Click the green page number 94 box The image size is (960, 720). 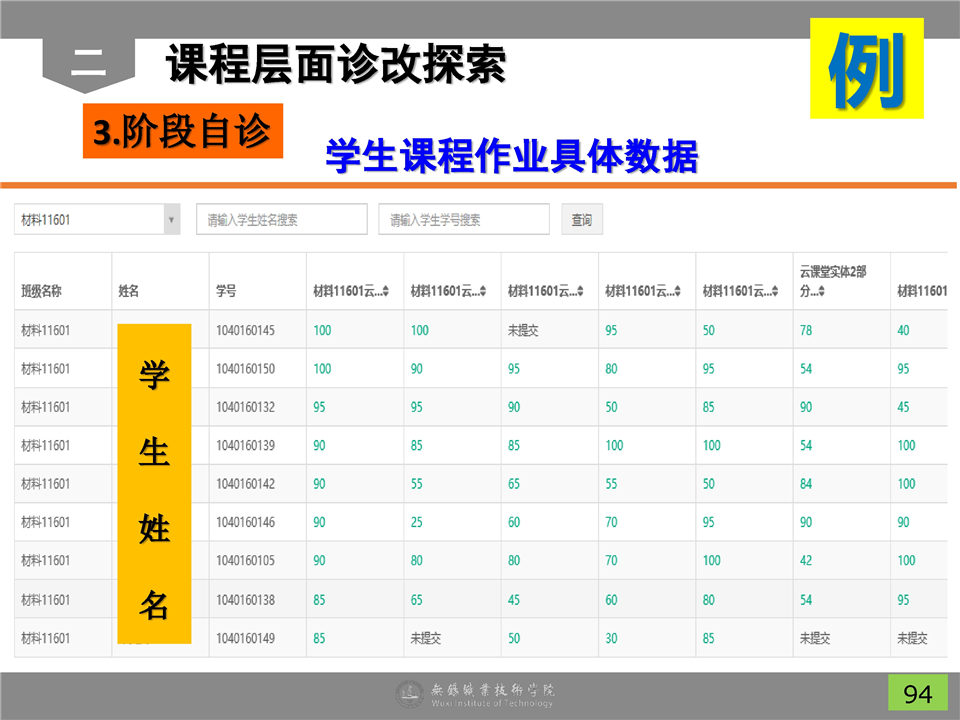917,693
